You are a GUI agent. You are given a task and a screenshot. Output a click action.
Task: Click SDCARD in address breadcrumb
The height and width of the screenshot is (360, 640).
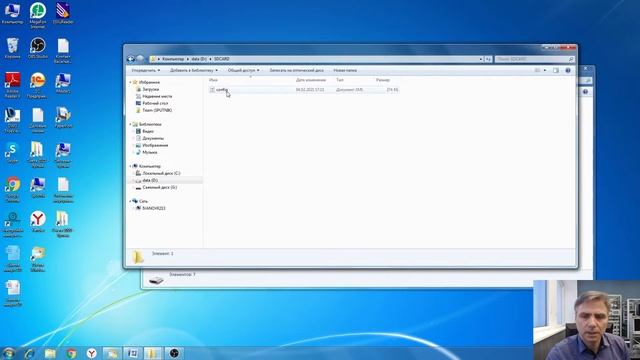(x=222, y=59)
